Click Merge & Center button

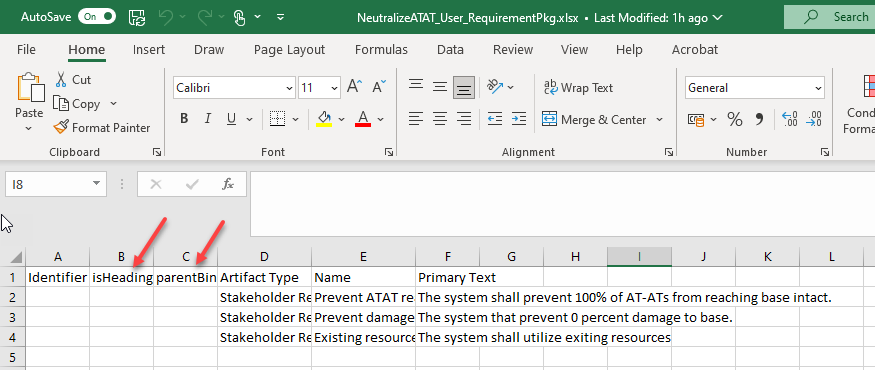(x=594, y=119)
